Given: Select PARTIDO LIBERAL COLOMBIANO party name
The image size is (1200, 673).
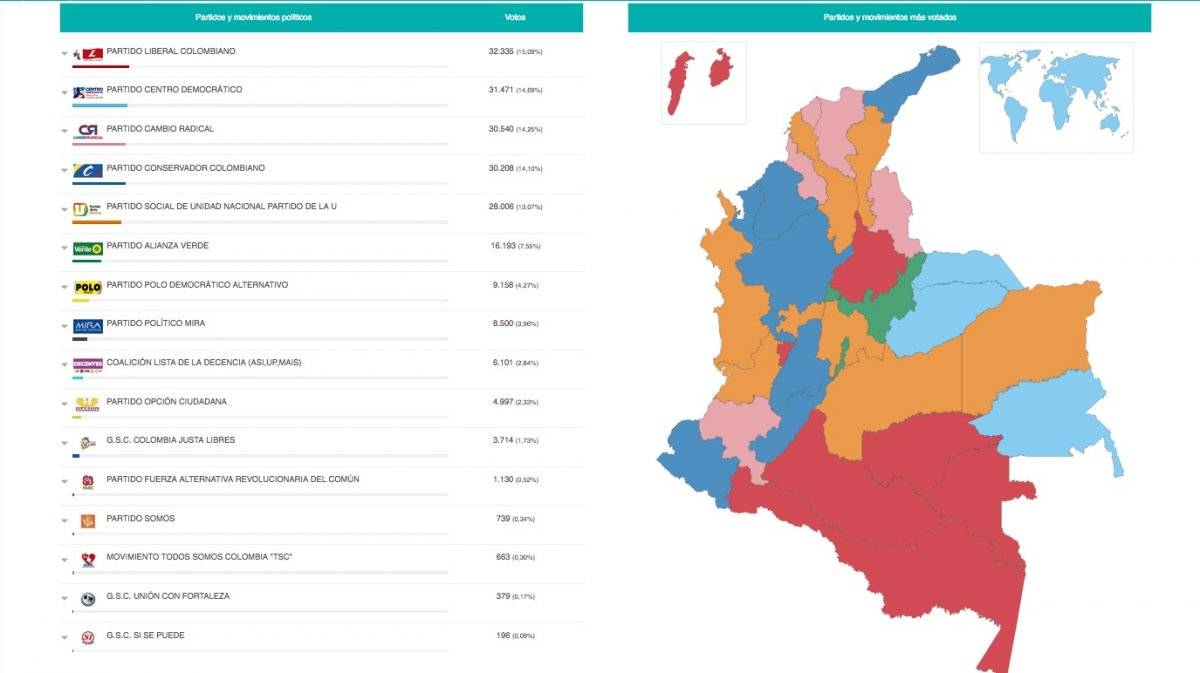Looking at the screenshot, I should point(171,51).
